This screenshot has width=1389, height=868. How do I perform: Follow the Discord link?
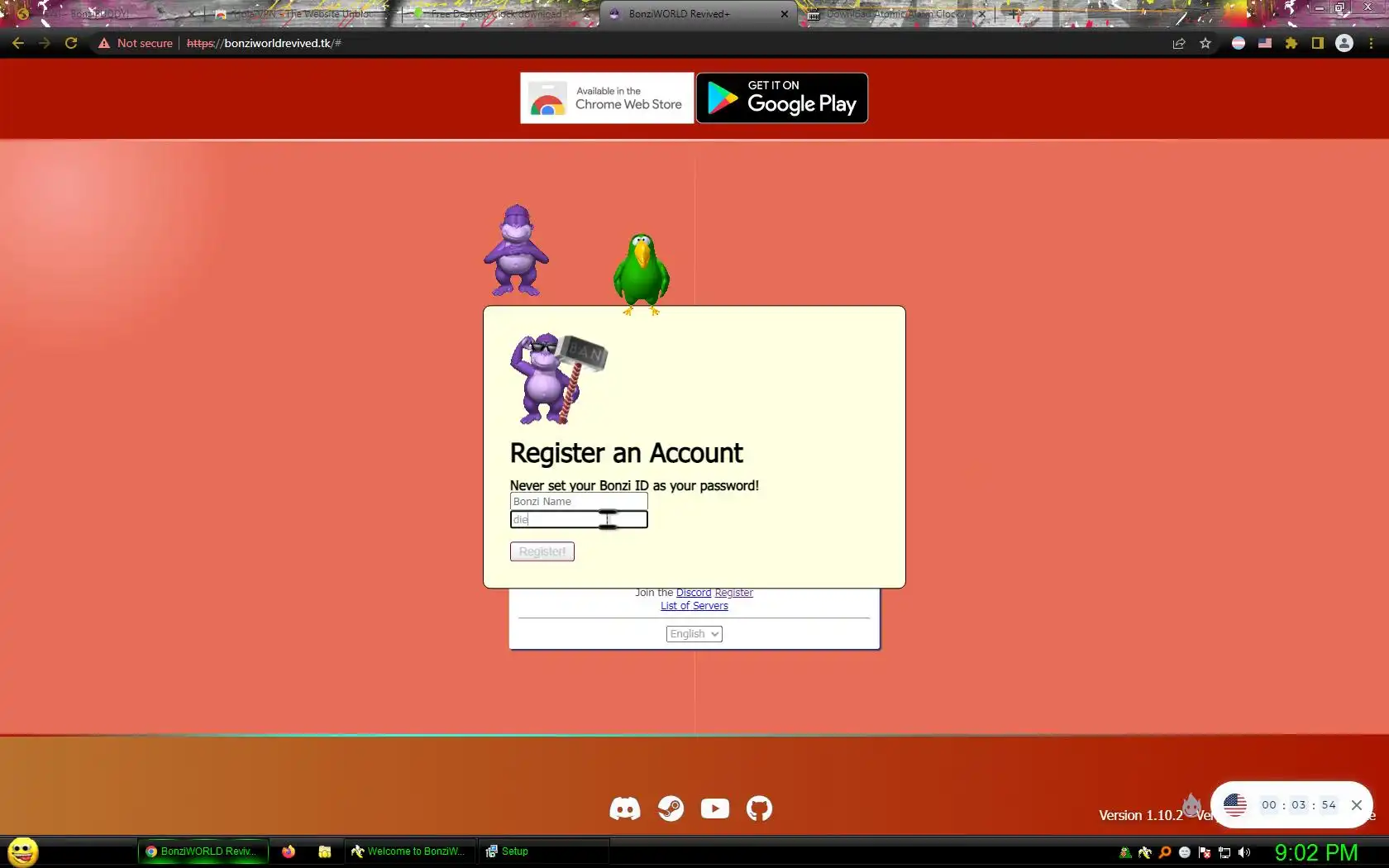(694, 593)
